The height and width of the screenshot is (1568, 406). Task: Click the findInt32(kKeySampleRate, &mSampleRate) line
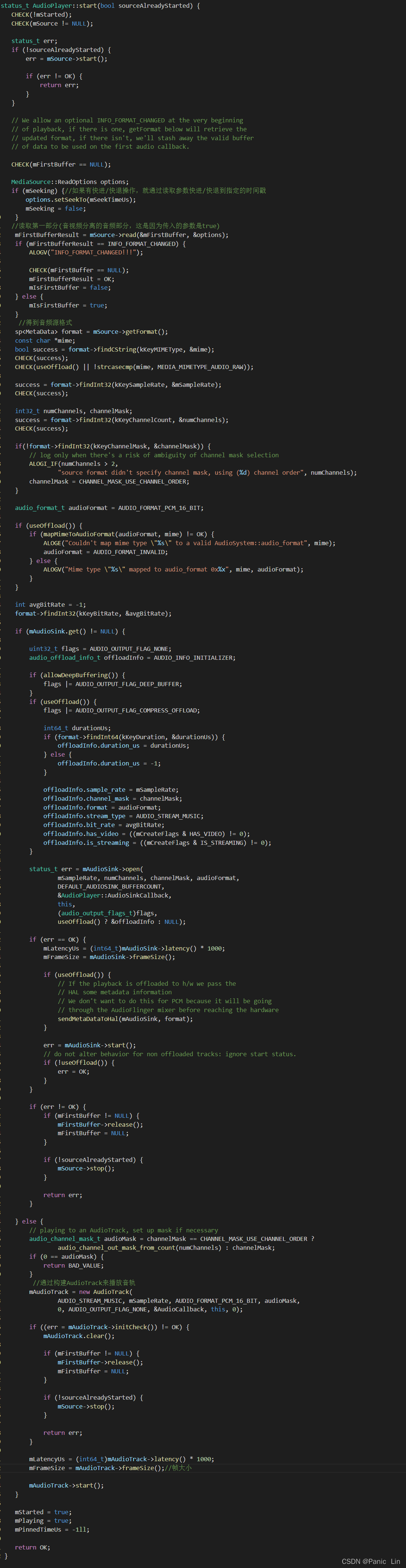coord(118,385)
